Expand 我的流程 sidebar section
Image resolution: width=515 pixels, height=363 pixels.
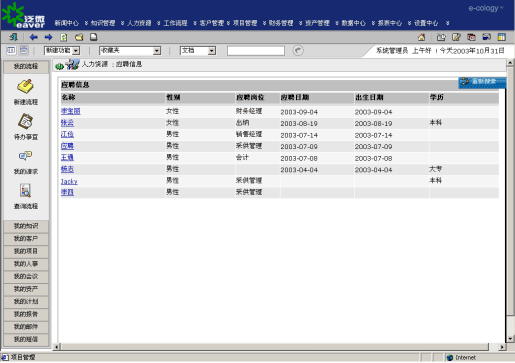[x=26, y=66]
